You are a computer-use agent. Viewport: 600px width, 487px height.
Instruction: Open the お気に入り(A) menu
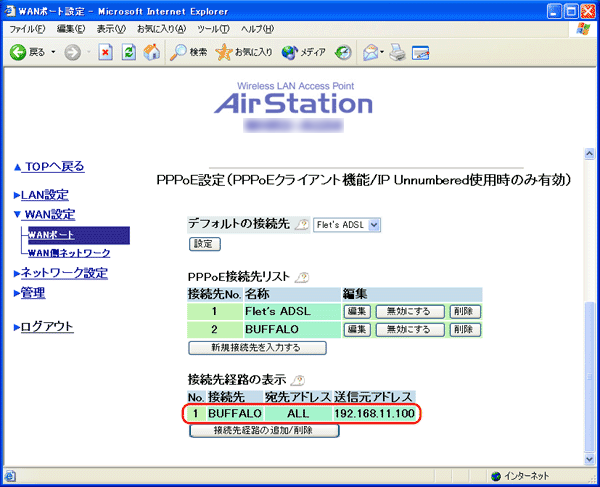pyautogui.click(x=161, y=29)
